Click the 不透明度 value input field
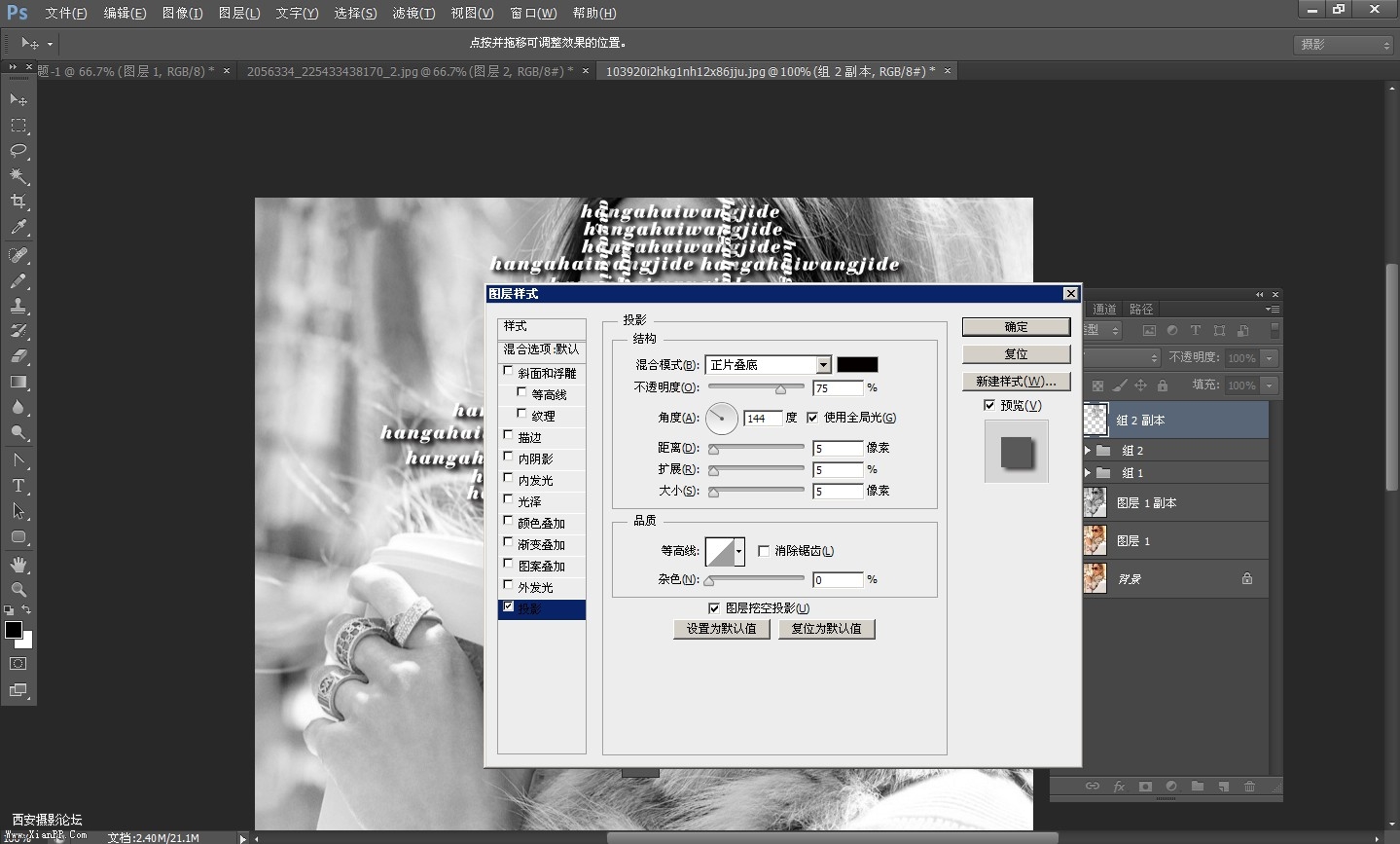Viewport: 1400px width, 844px height. (838, 388)
